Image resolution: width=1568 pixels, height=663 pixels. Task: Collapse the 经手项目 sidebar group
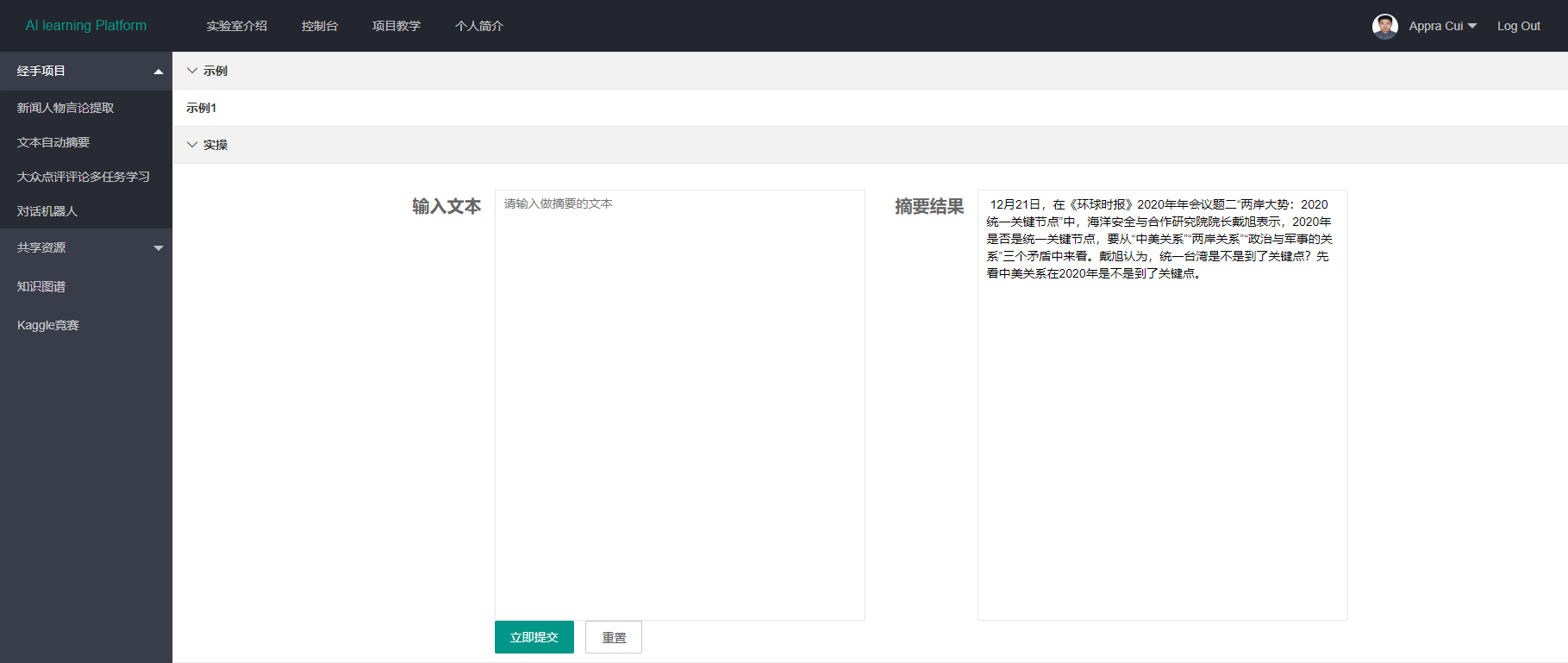[x=86, y=71]
